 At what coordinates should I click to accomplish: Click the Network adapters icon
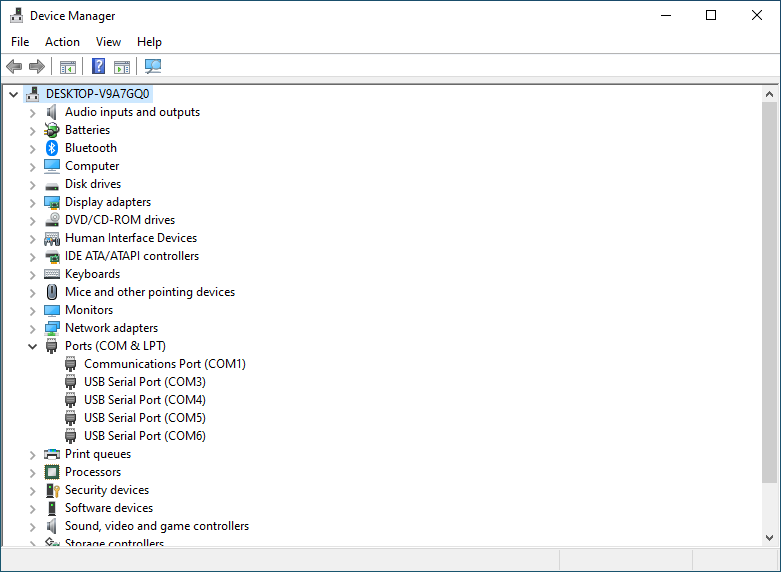(x=52, y=328)
